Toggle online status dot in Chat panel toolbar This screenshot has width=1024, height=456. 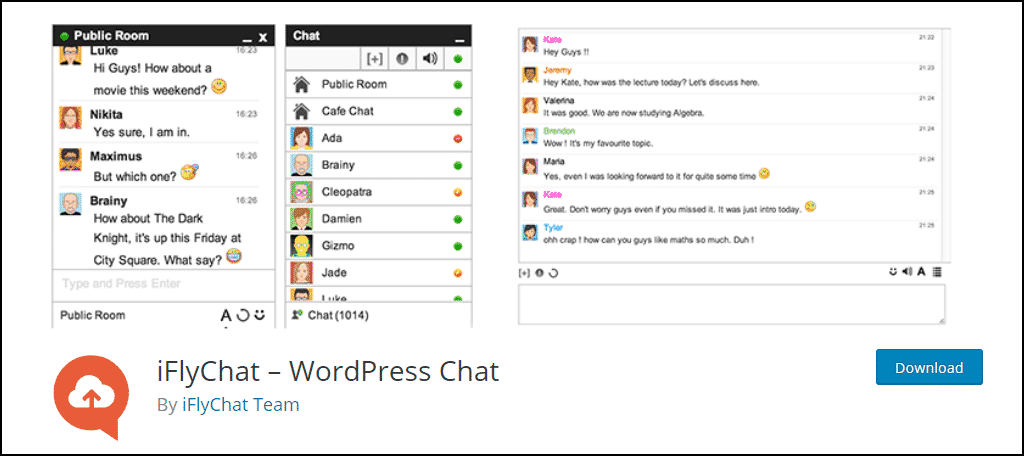[458, 59]
